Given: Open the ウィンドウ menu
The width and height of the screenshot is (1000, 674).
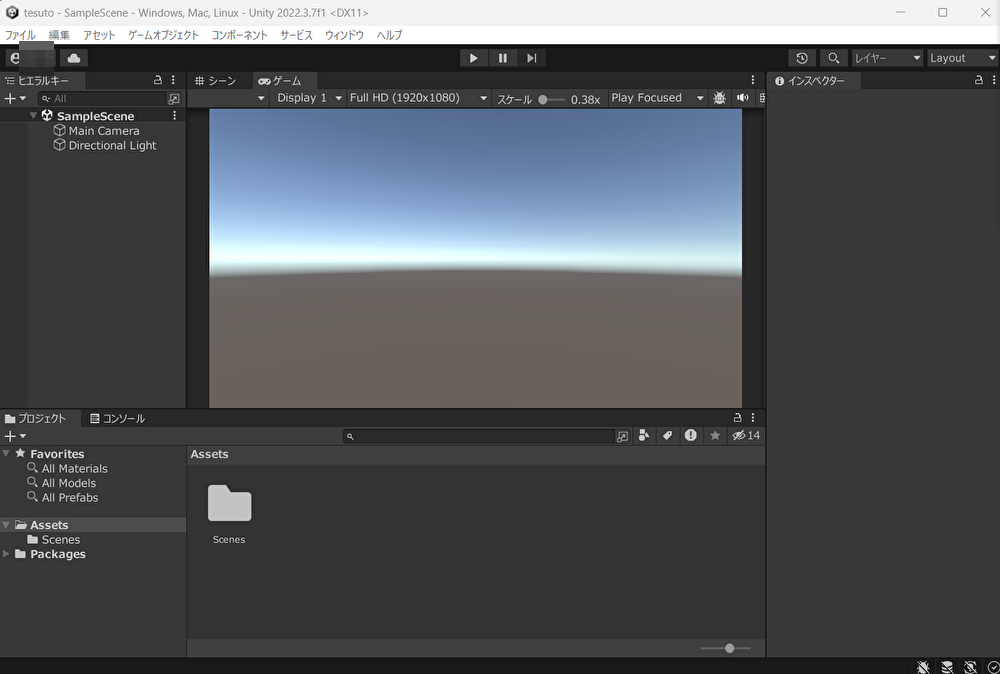Looking at the screenshot, I should (x=344, y=35).
